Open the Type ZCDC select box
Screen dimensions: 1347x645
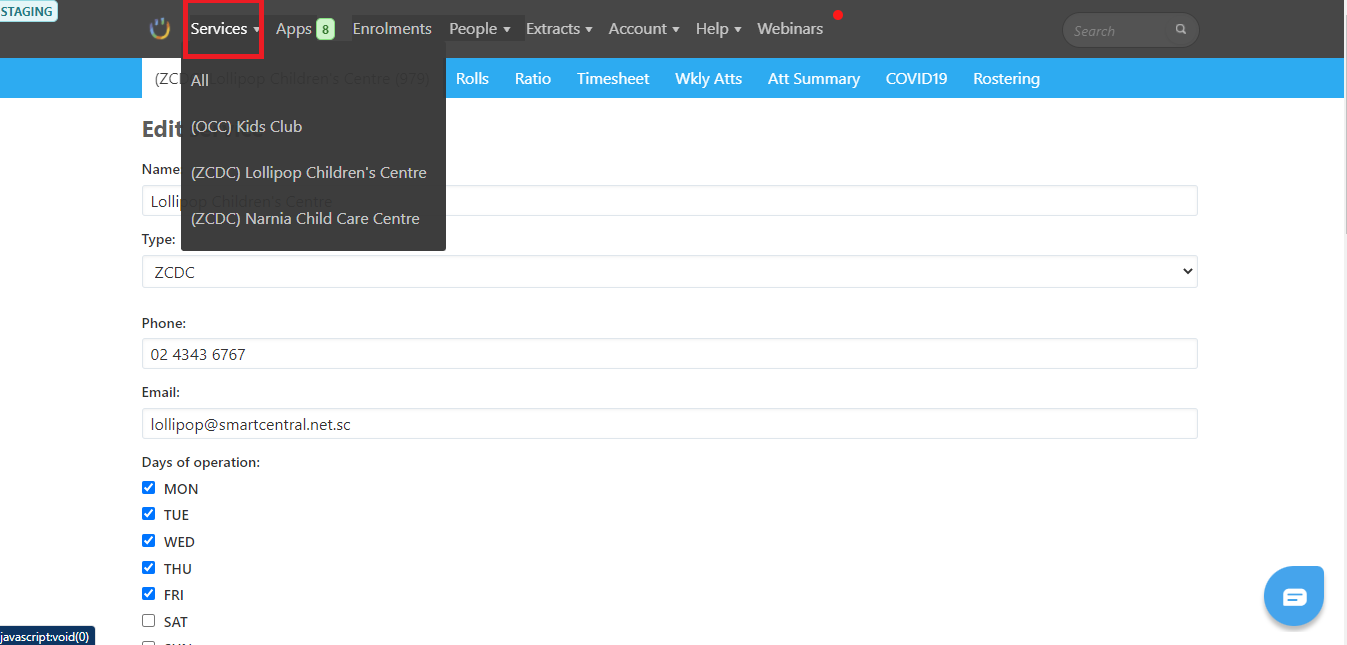click(670, 271)
